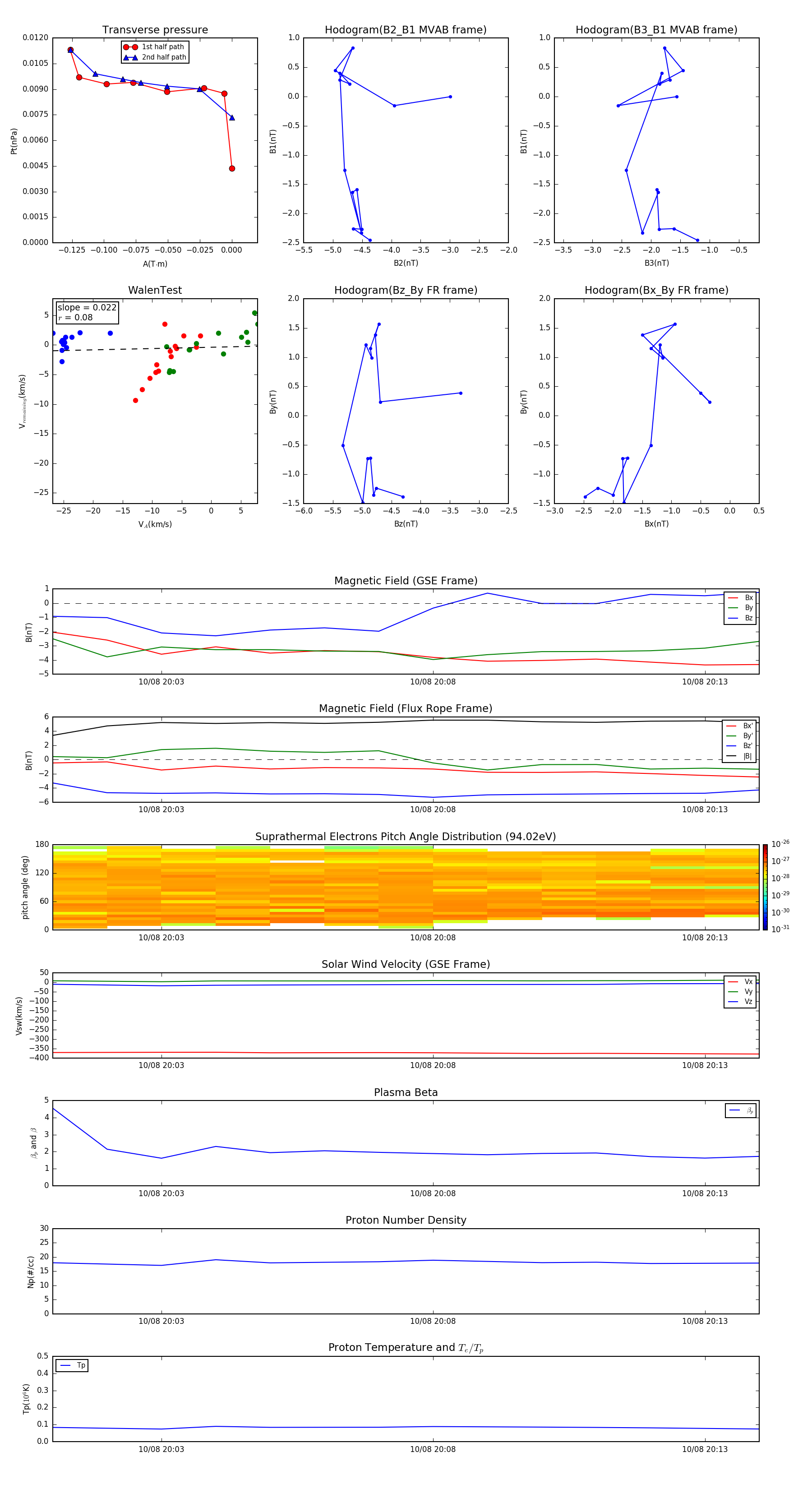Click the Proton Number Density title
812x1489 pixels.
coord(405,1220)
